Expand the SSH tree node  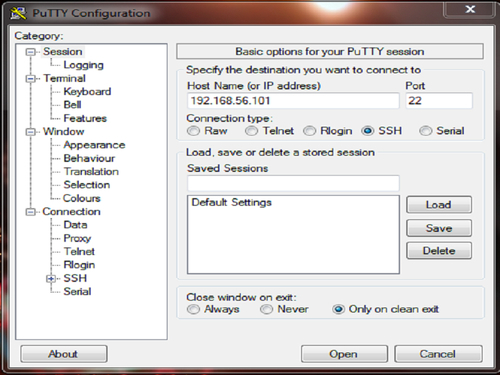pos(51,278)
